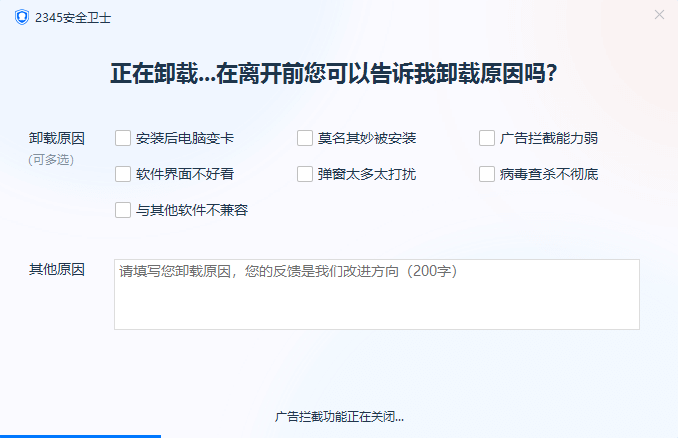Click the (可多选) hint text
Image resolution: width=678 pixels, height=438 pixels.
(x=51, y=159)
